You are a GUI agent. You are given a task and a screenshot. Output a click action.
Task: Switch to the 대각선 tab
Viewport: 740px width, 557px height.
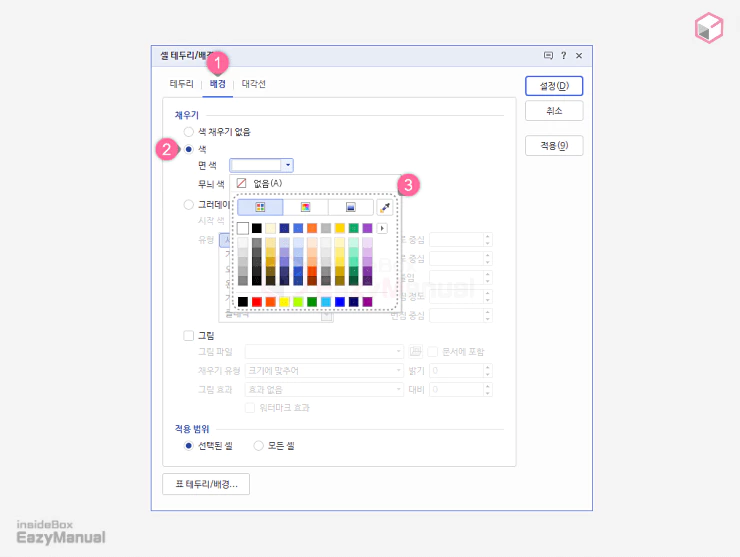pyautogui.click(x=253, y=84)
